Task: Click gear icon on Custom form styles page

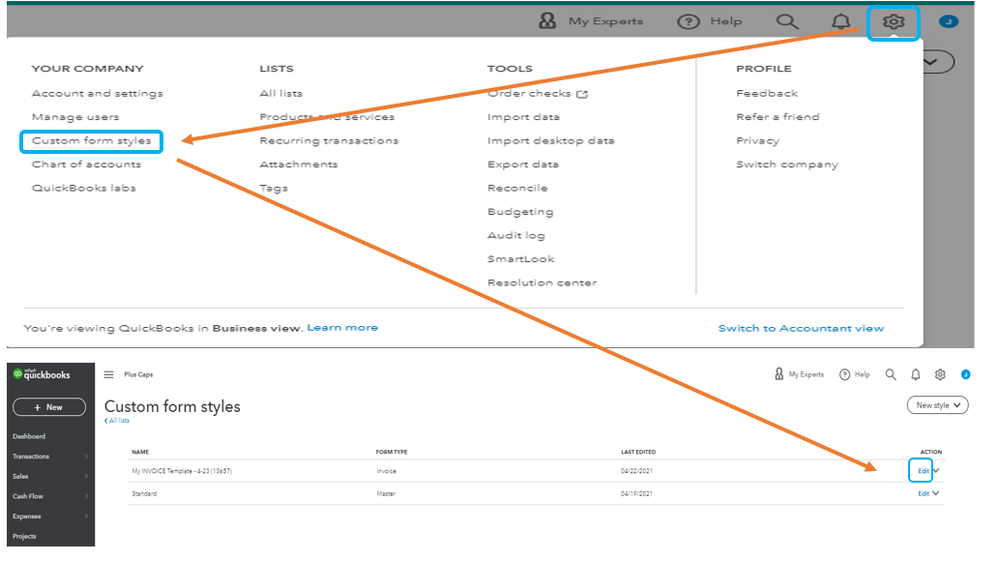Action: coord(940,375)
